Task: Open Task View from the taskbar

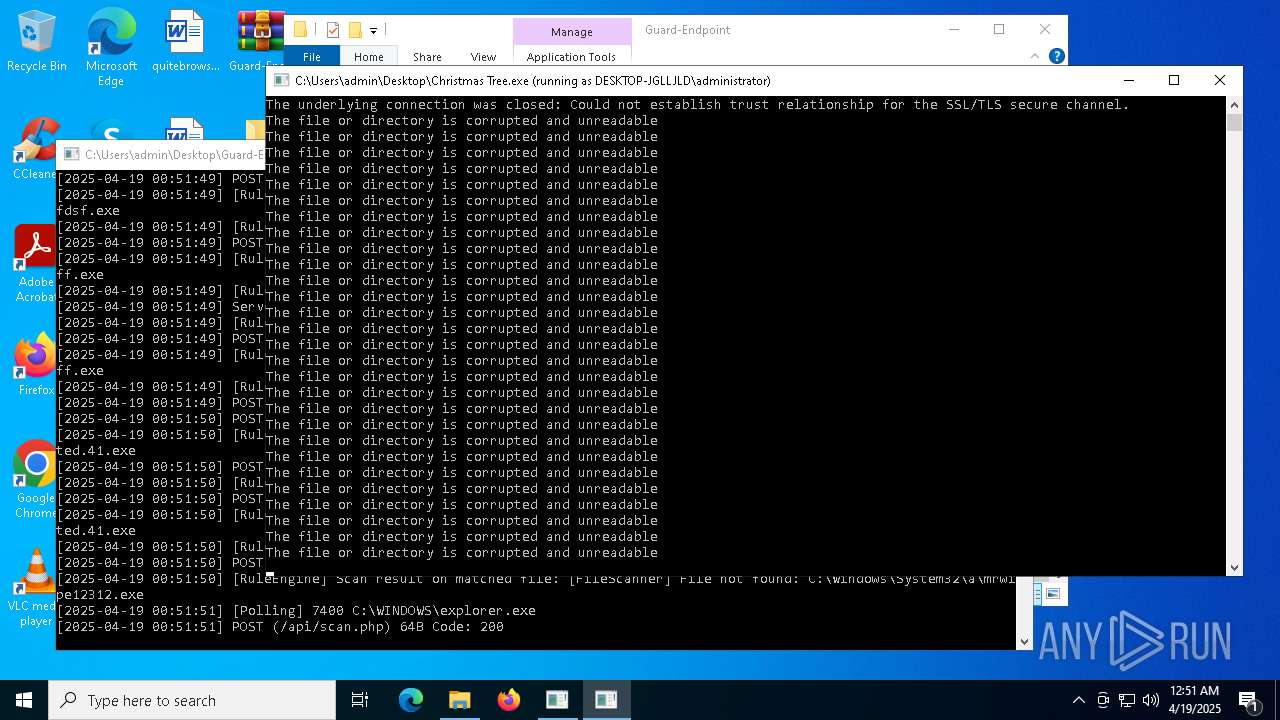Action: tap(360, 700)
